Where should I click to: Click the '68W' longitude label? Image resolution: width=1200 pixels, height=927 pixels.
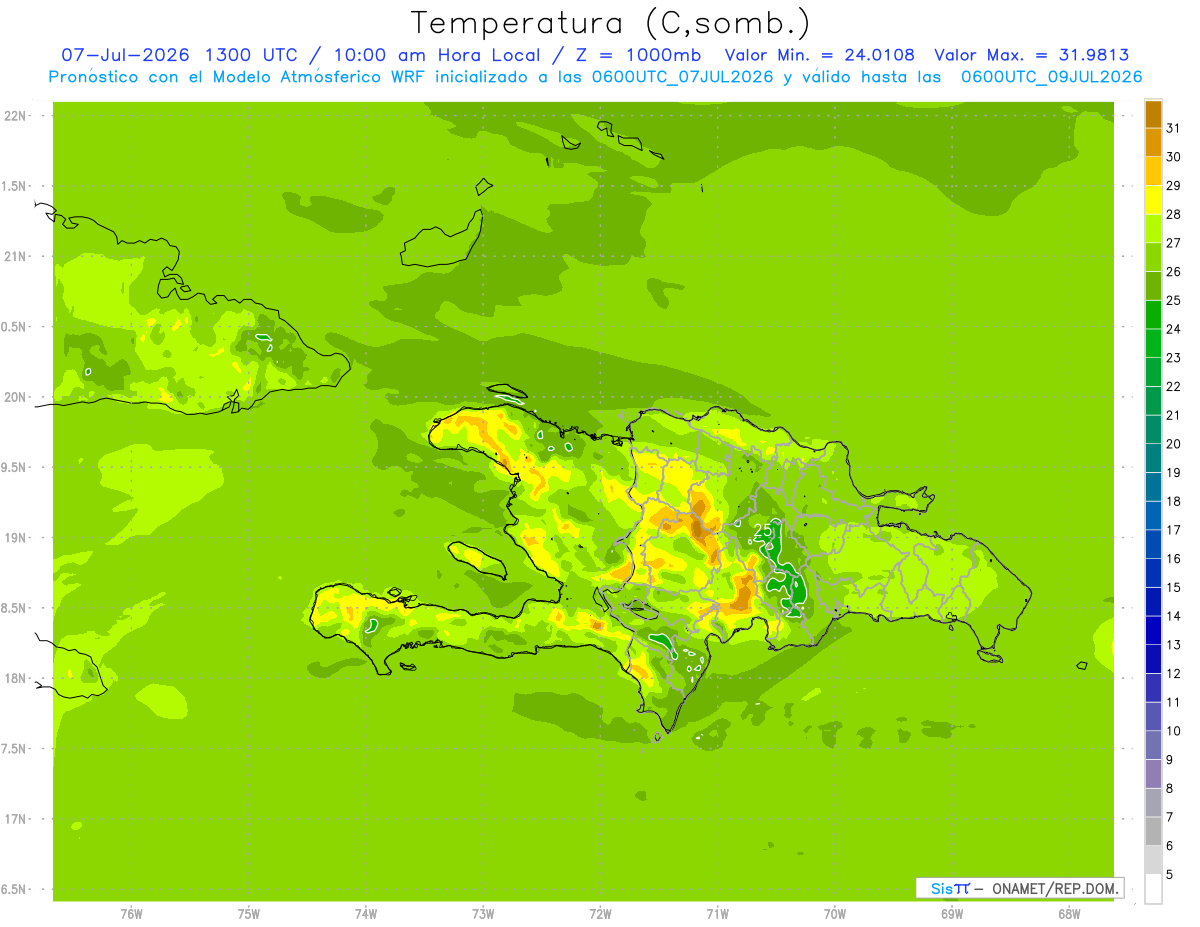click(1069, 914)
